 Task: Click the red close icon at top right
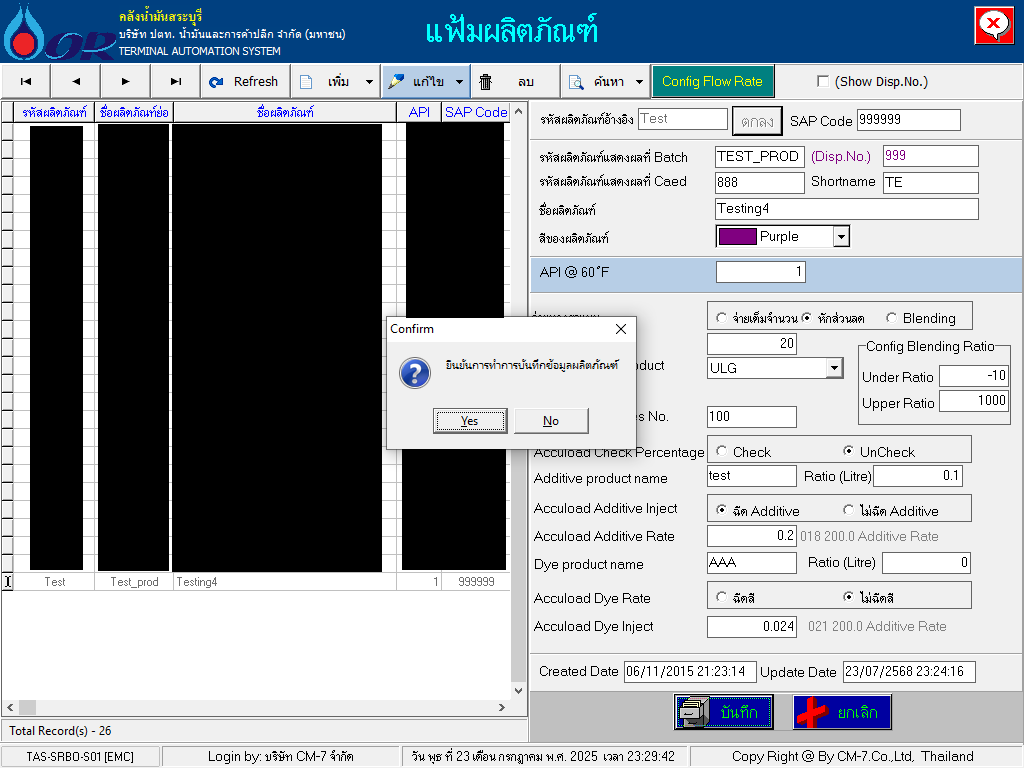click(x=992, y=25)
